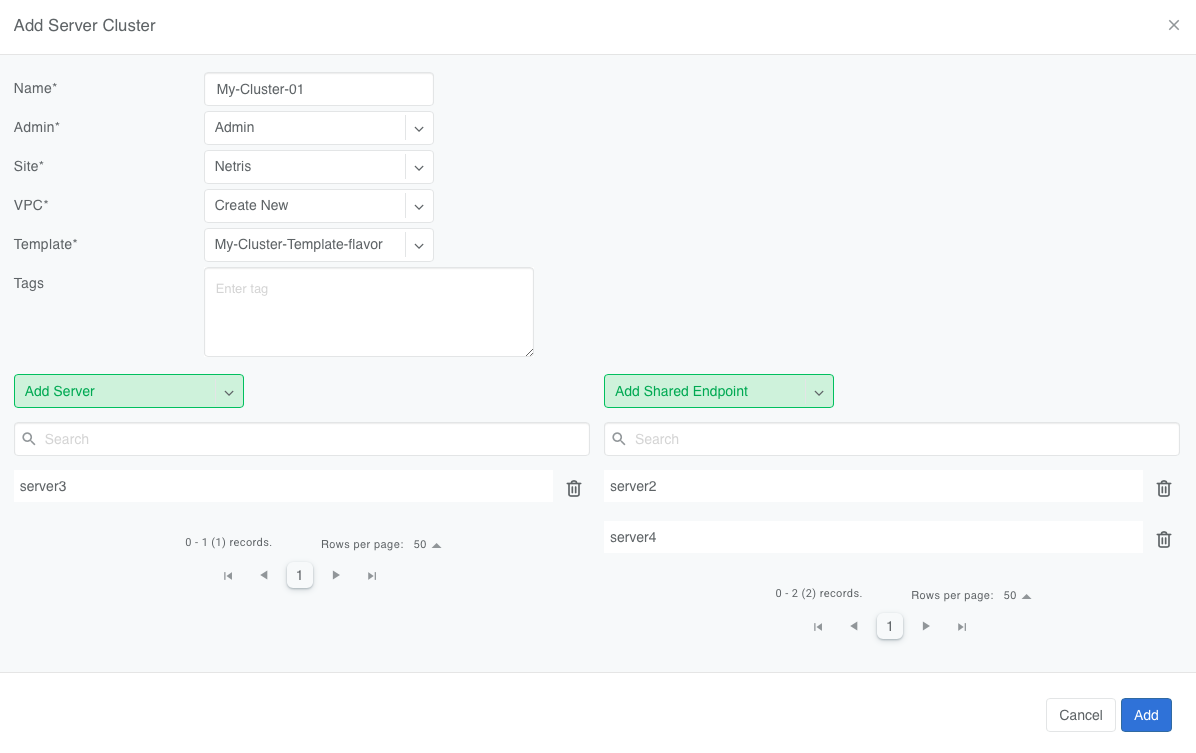Select page 1 in server pagination
The image size is (1196, 753).
[x=299, y=575]
